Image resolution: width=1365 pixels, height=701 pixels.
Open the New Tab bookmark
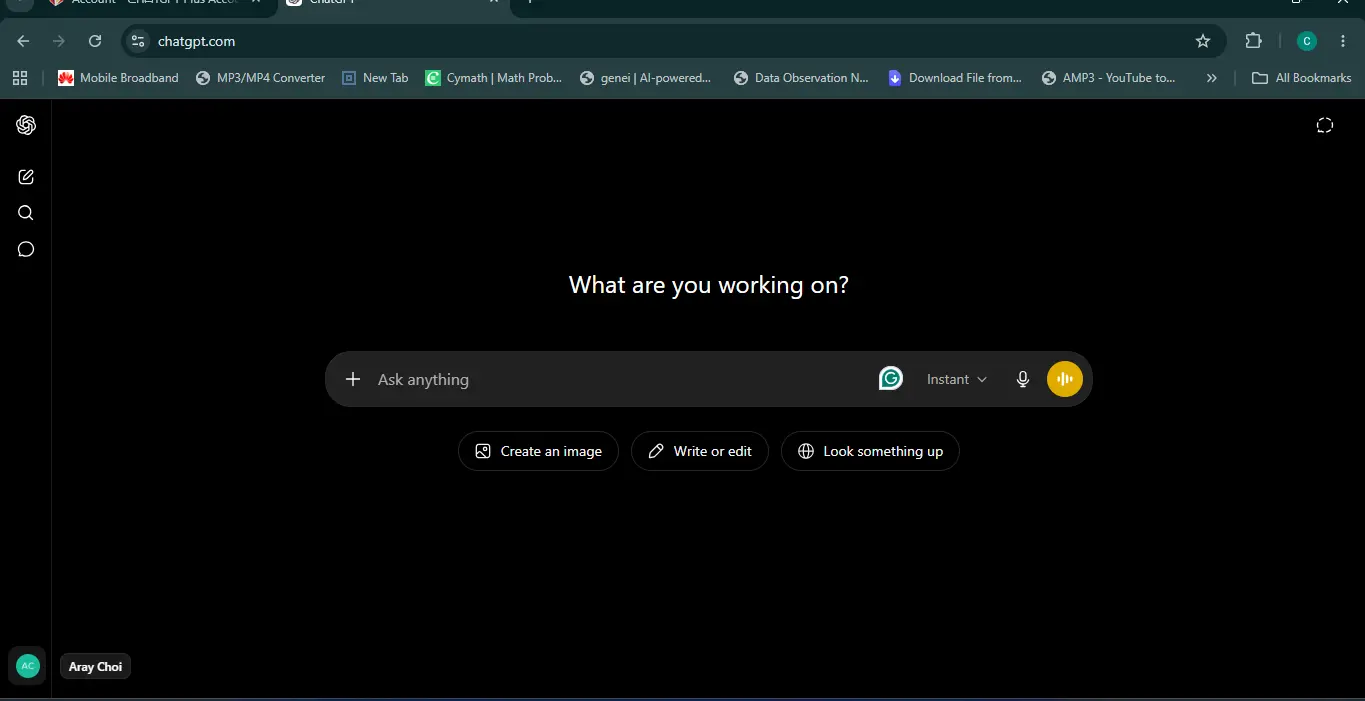pos(375,77)
